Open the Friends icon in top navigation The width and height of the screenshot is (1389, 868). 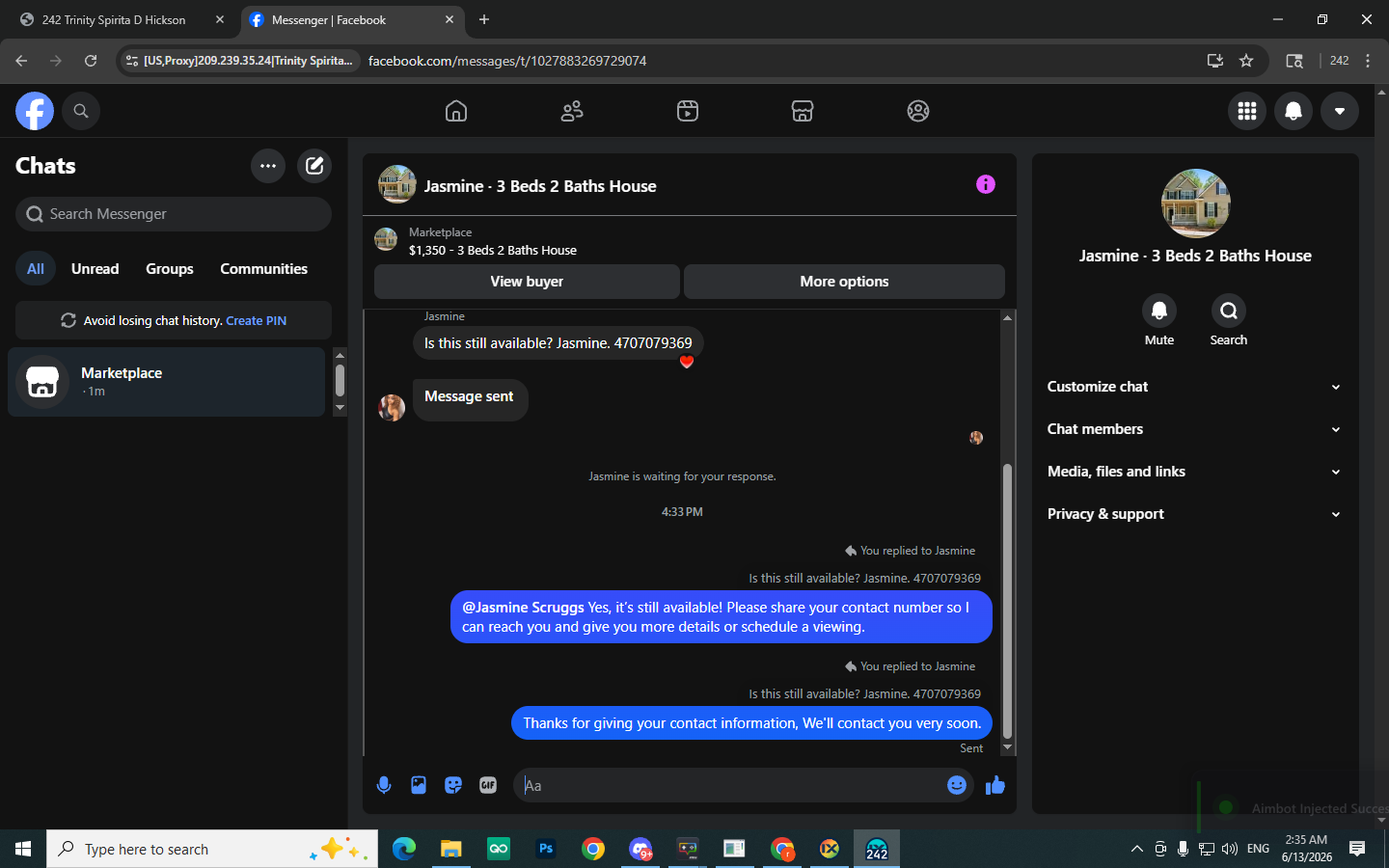(x=572, y=111)
